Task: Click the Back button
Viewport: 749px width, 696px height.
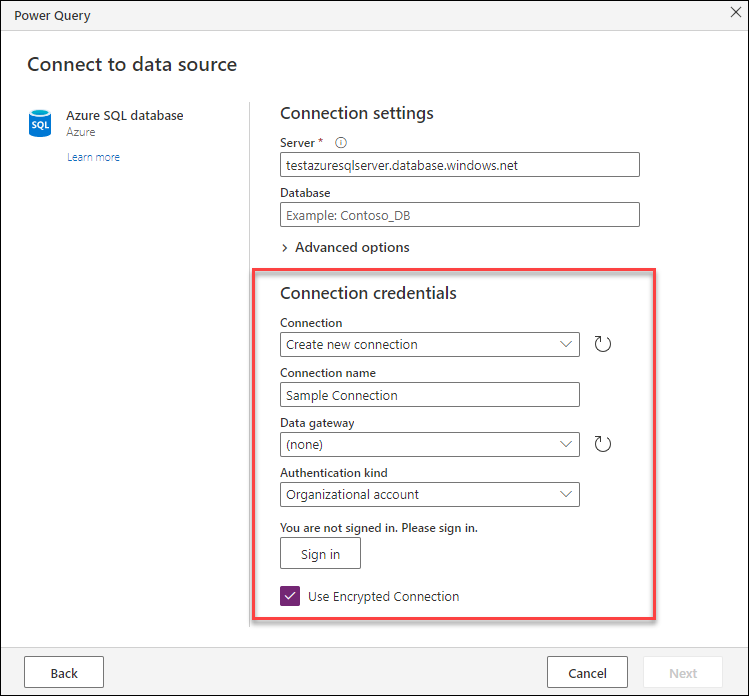Action: tap(64, 673)
